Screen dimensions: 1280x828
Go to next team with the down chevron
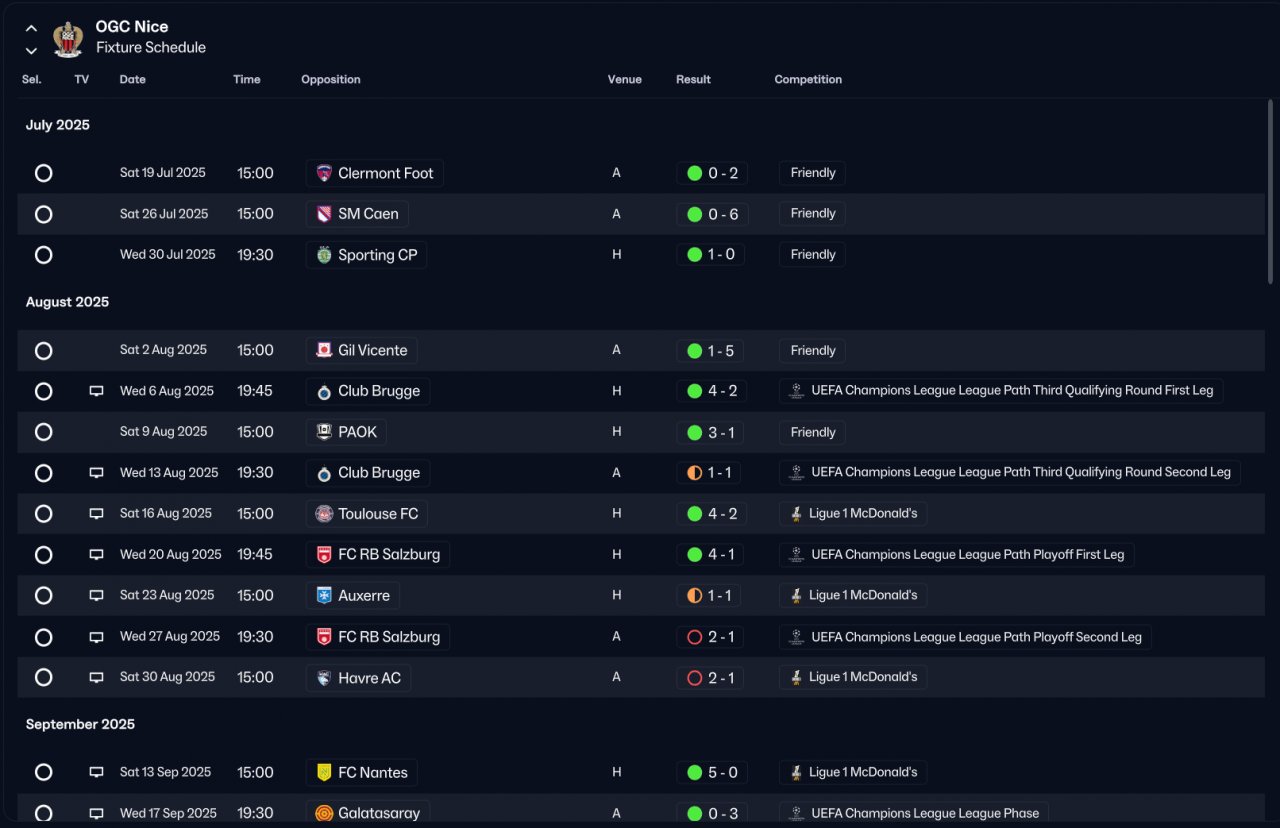coord(31,50)
